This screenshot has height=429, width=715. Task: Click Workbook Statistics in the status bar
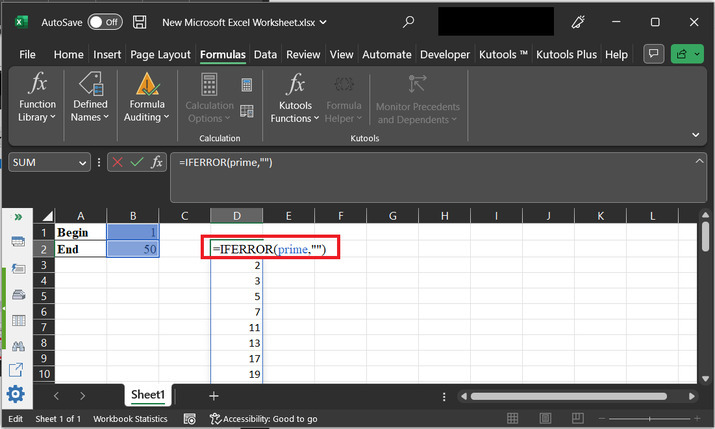pyautogui.click(x=130, y=419)
